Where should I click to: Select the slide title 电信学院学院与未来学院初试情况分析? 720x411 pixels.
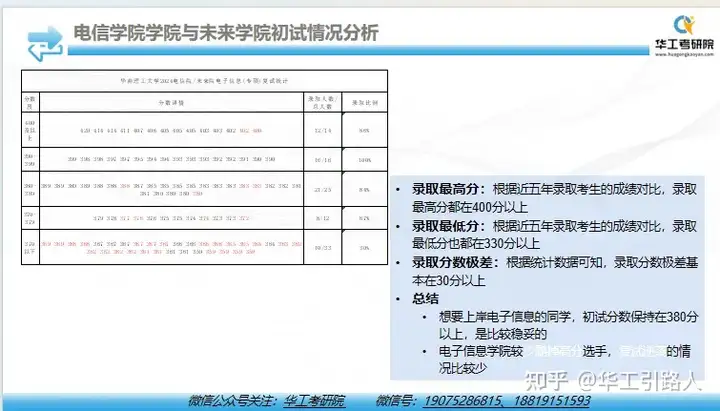226,33
